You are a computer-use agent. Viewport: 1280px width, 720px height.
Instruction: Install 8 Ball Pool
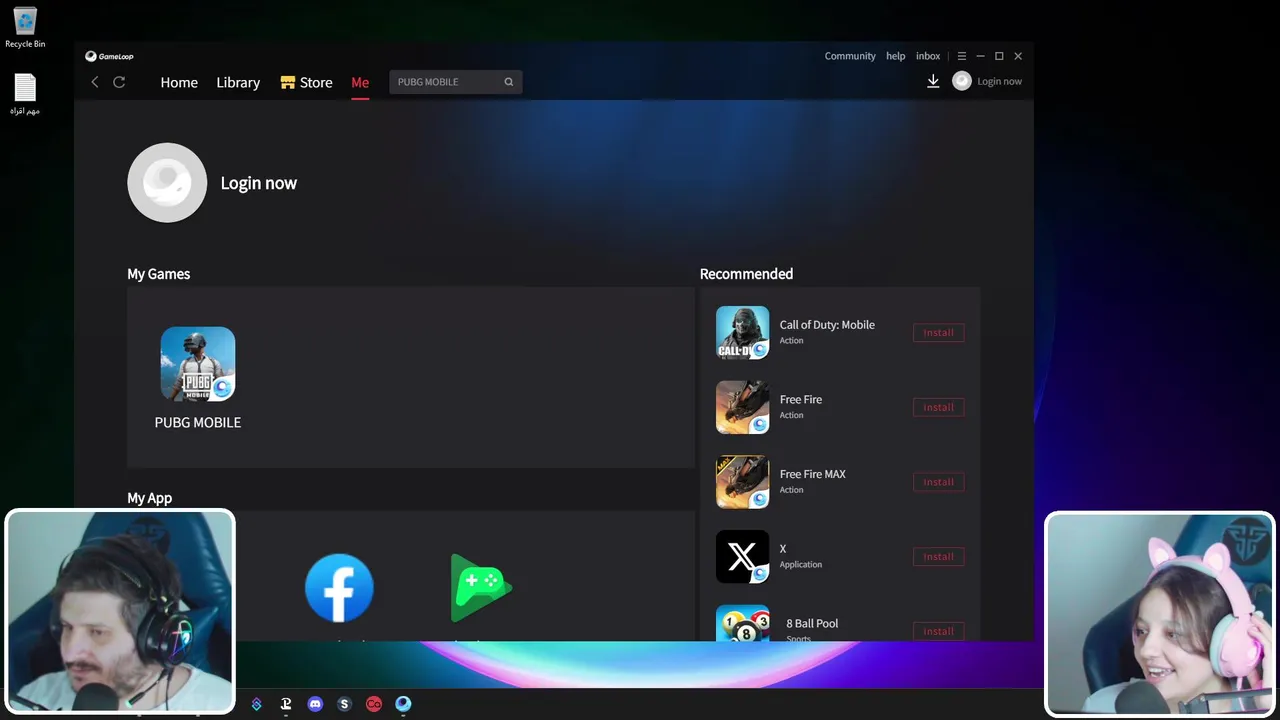pos(938,631)
